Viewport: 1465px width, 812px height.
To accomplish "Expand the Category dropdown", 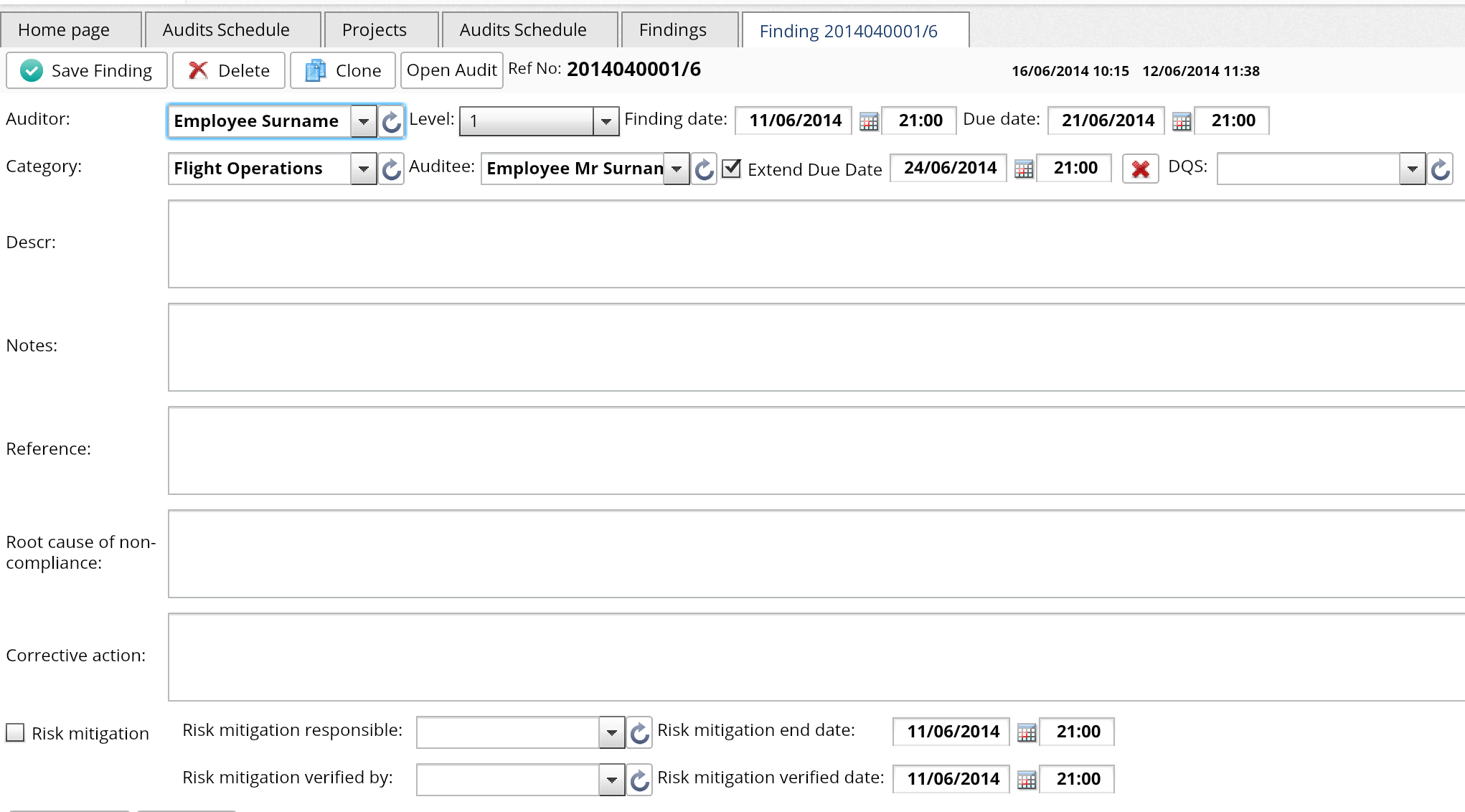I will [x=364, y=169].
